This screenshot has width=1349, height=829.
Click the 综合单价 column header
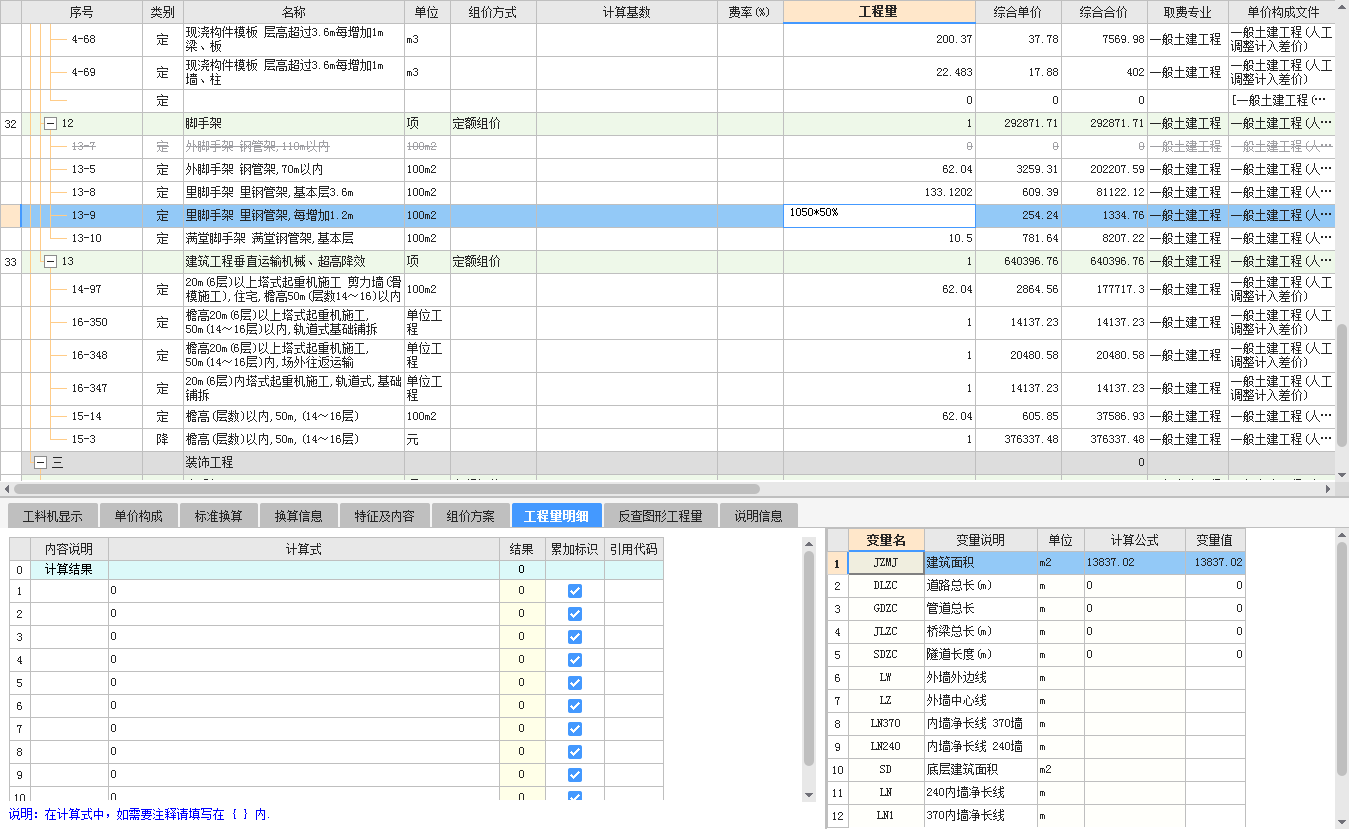(x=1018, y=12)
